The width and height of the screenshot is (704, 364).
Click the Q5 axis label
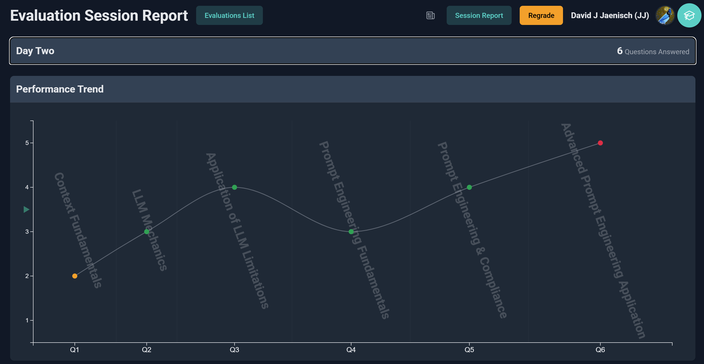tap(469, 349)
